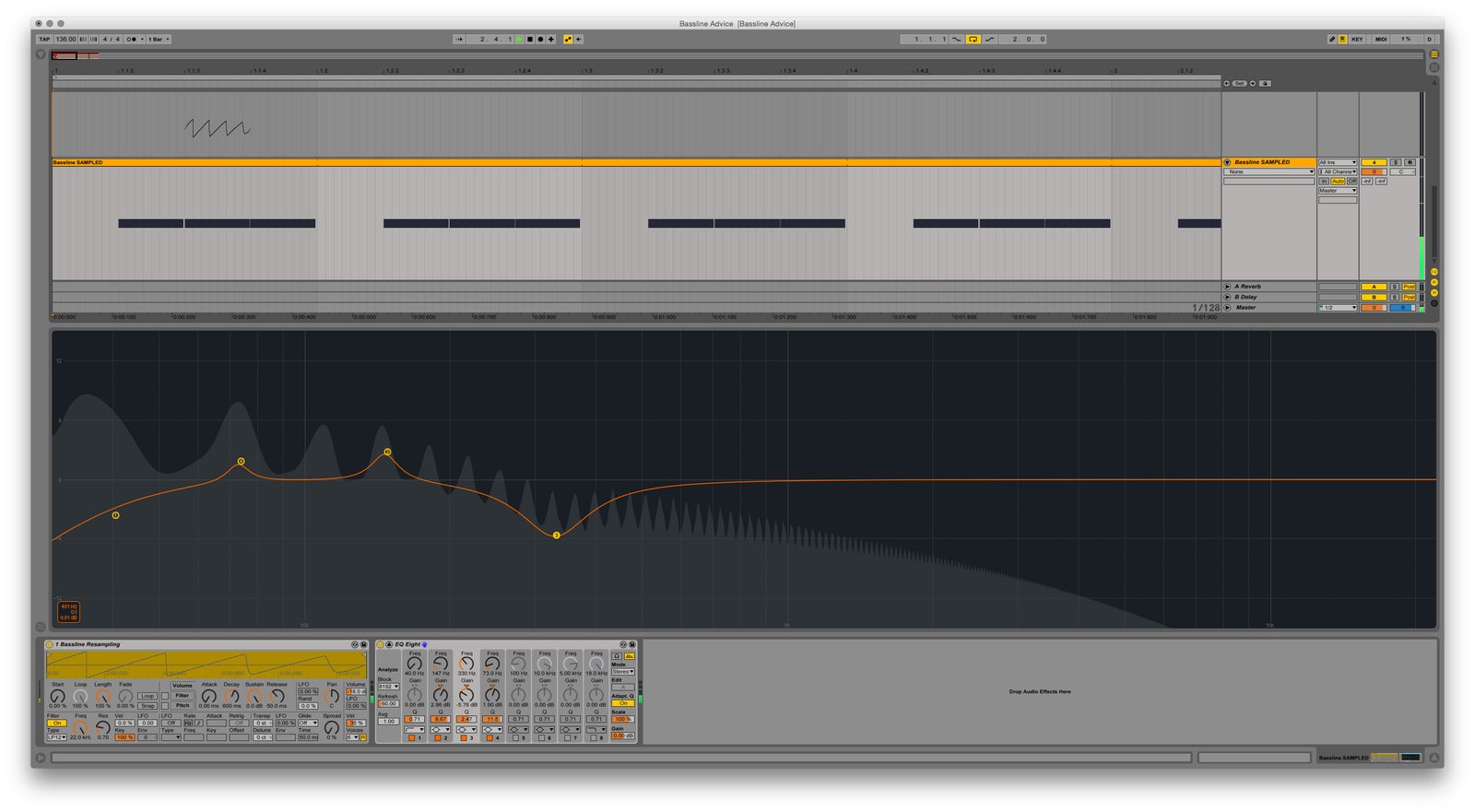
Task: Toggle the Automation Arm button
Action: [x=568, y=39]
